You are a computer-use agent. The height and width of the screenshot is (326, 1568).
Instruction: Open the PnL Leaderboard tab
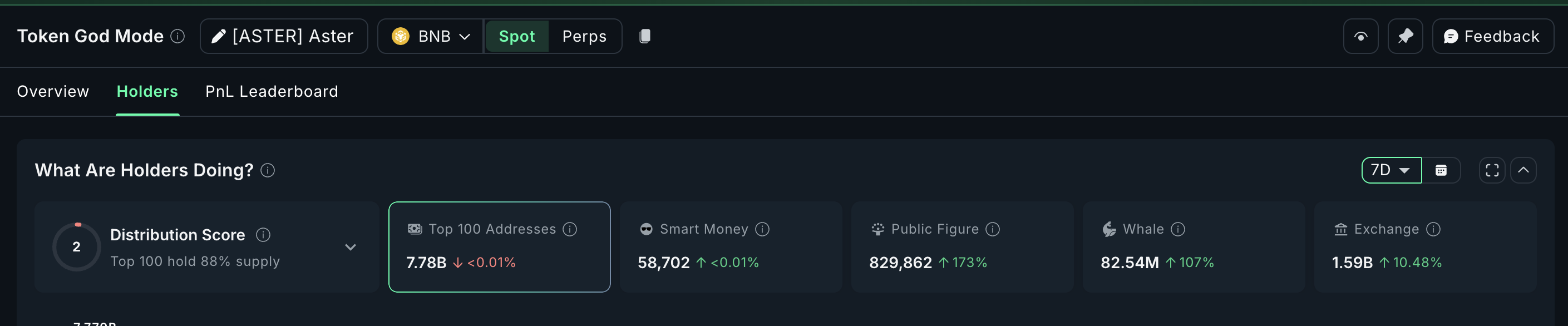point(272,91)
